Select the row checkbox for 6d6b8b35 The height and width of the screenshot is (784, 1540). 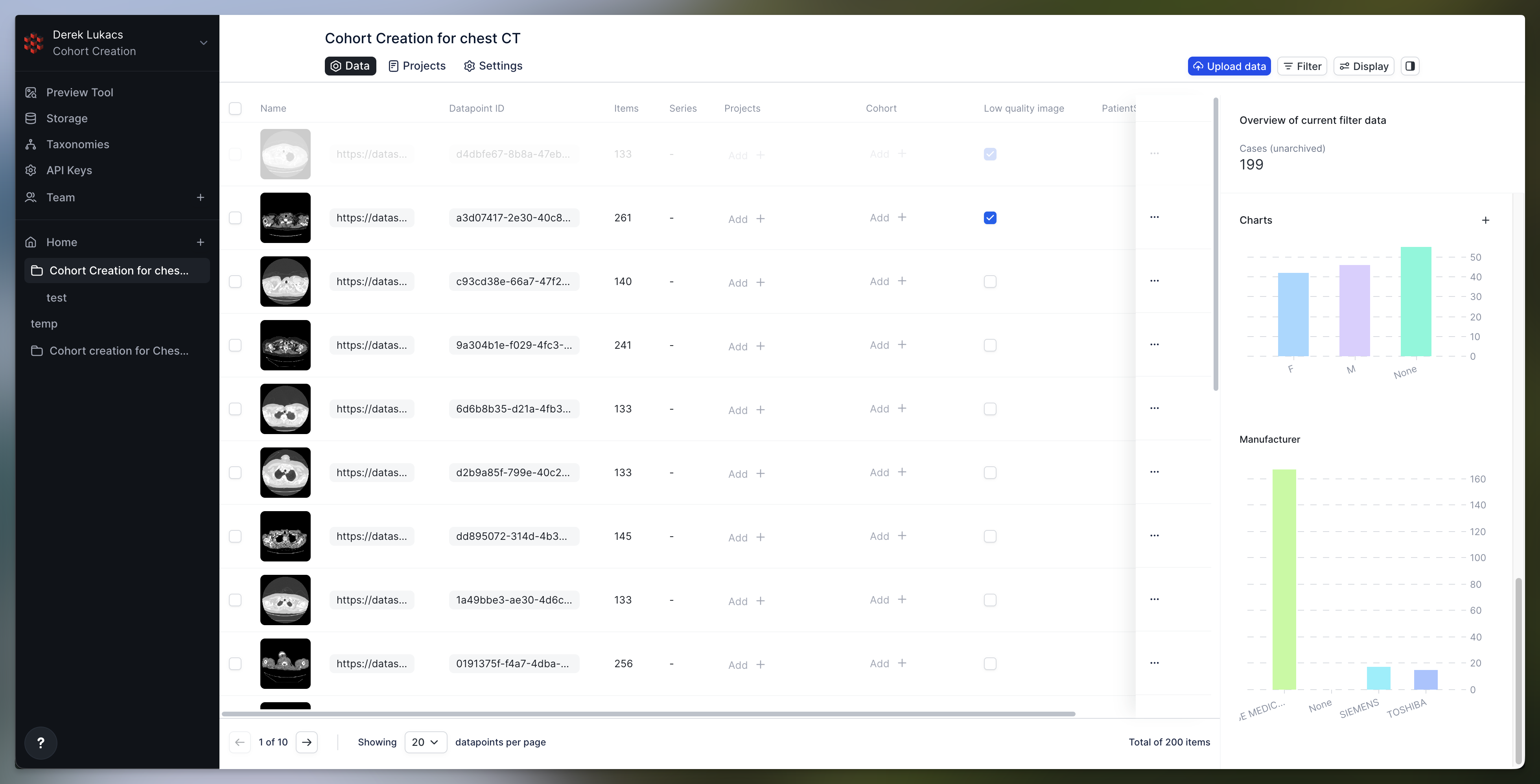point(235,409)
